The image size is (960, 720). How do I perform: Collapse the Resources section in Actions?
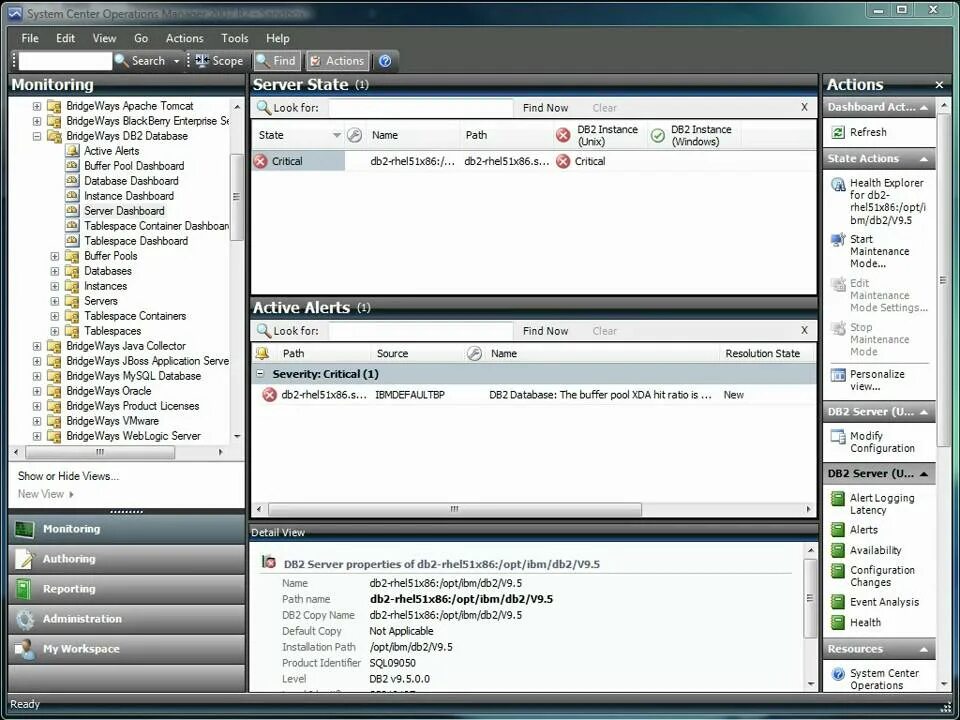point(924,649)
